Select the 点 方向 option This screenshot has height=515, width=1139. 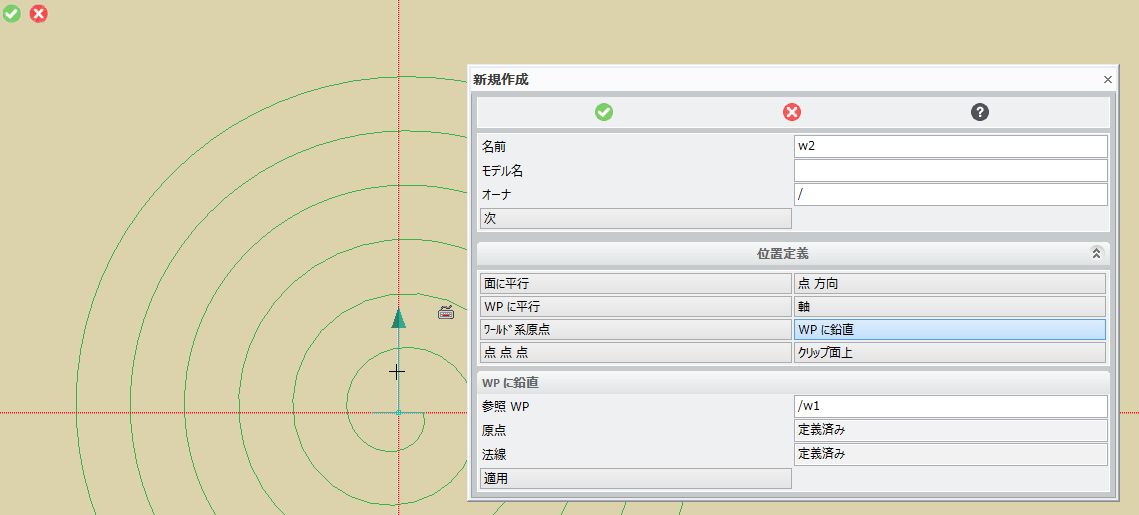click(950, 283)
